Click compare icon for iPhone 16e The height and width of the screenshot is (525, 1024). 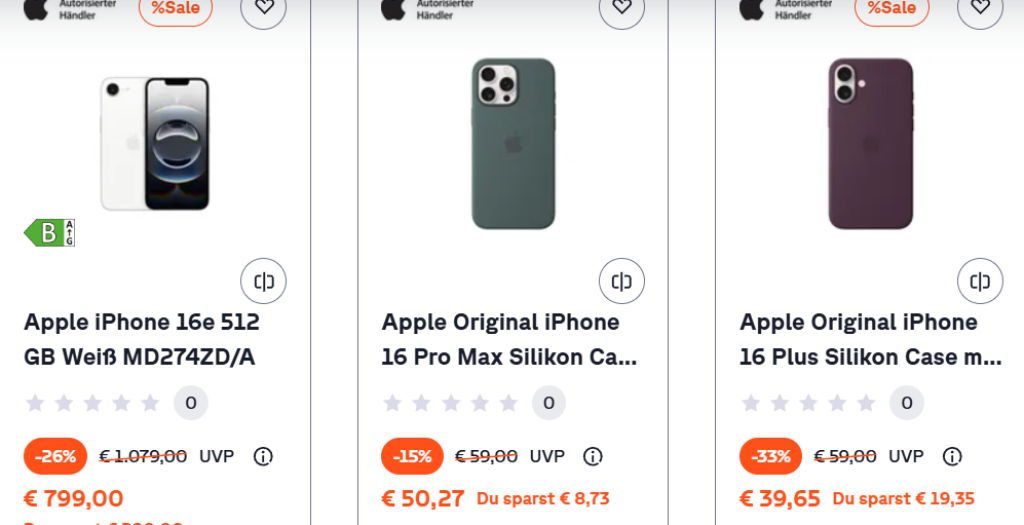pos(263,281)
